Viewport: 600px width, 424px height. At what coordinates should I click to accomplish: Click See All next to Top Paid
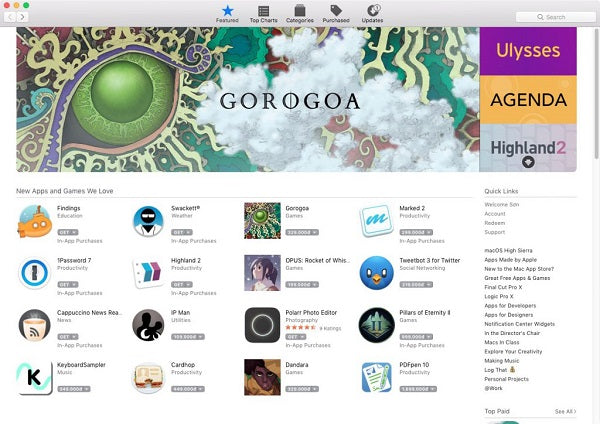(565, 411)
